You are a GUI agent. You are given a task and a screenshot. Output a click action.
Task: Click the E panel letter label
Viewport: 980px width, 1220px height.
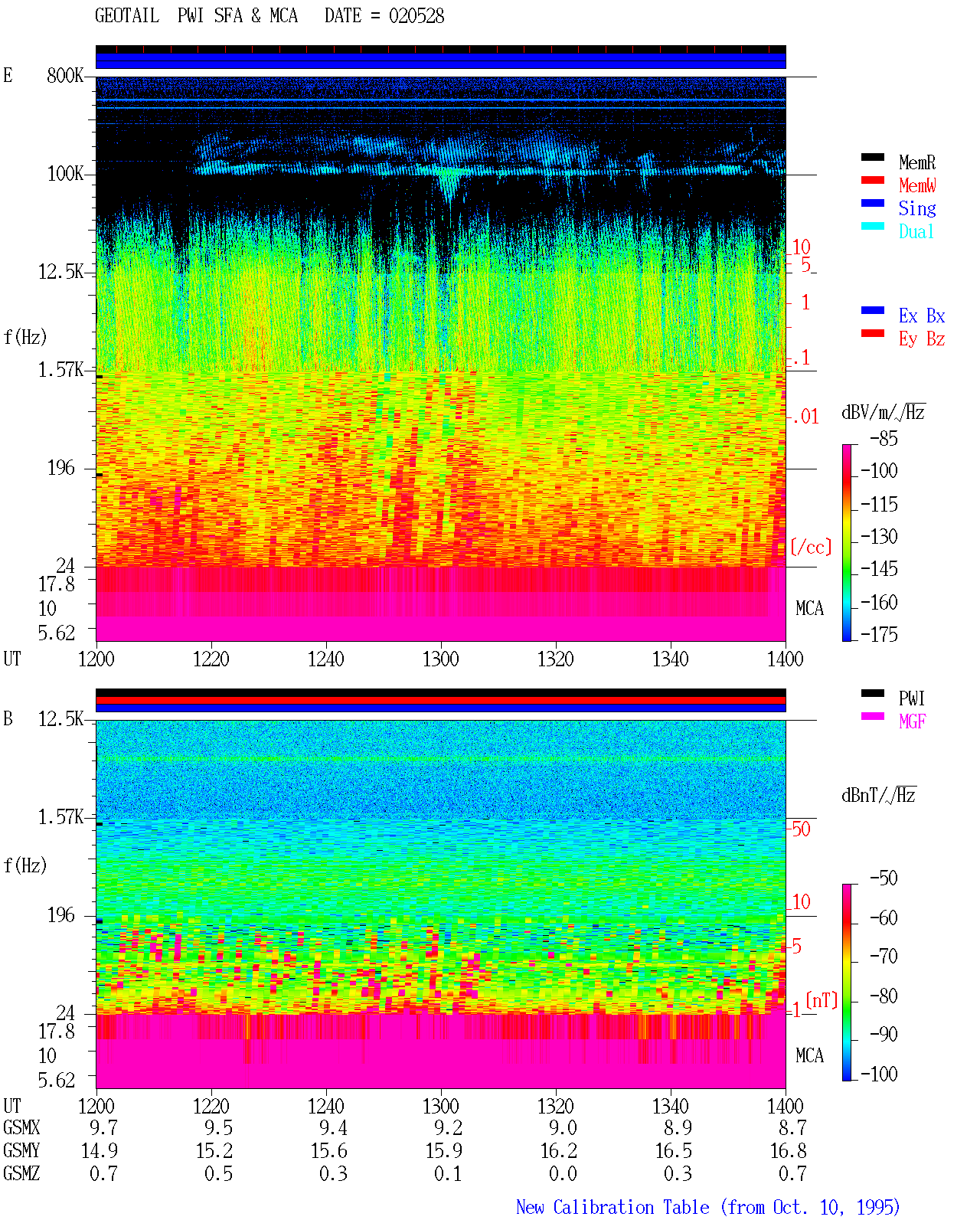click(x=8, y=75)
